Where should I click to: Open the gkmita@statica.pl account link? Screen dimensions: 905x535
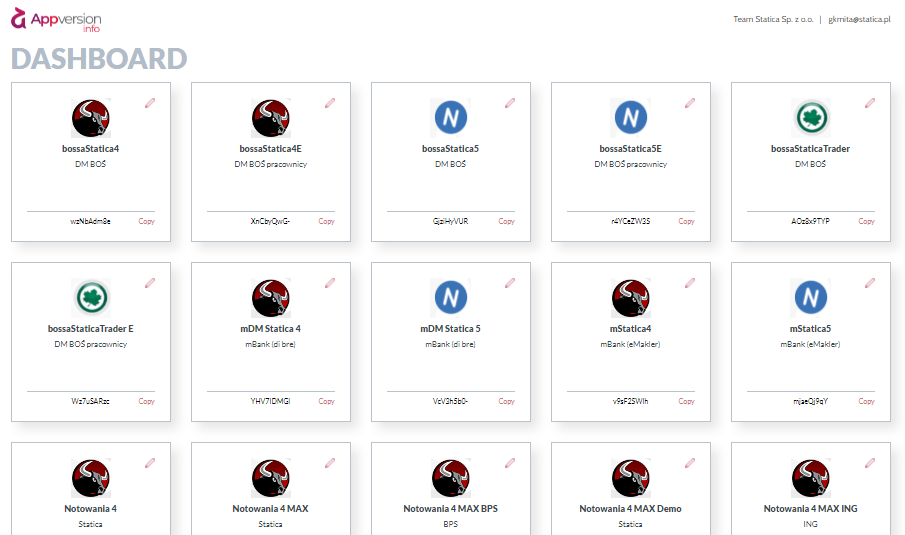tap(859, 19)
